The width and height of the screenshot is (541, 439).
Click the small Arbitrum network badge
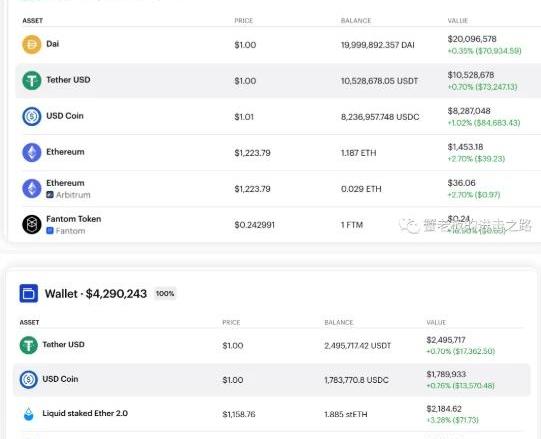point(50,195)
